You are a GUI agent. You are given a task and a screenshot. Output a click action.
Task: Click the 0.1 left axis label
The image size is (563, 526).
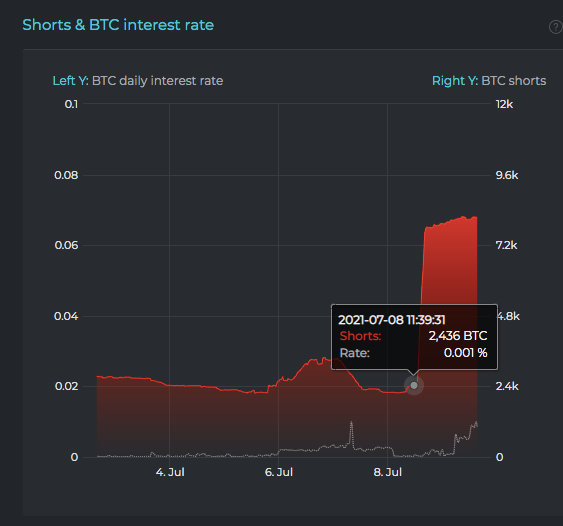click(x=71, y=104)
